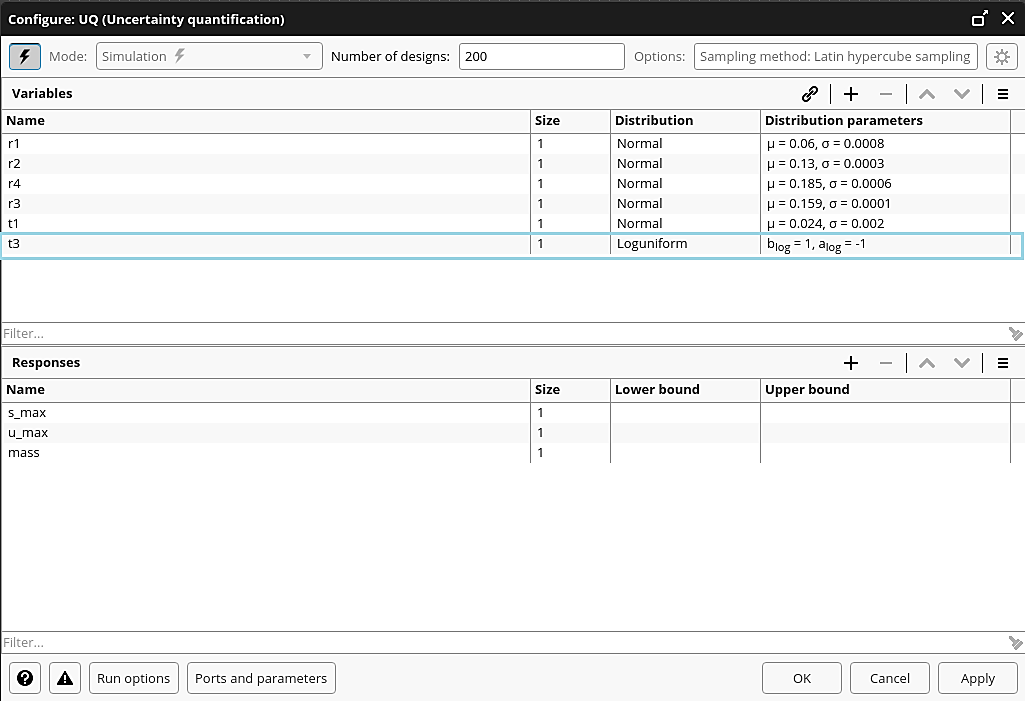Remove response with minus icon
The image size is (1025, 701).
886,363
